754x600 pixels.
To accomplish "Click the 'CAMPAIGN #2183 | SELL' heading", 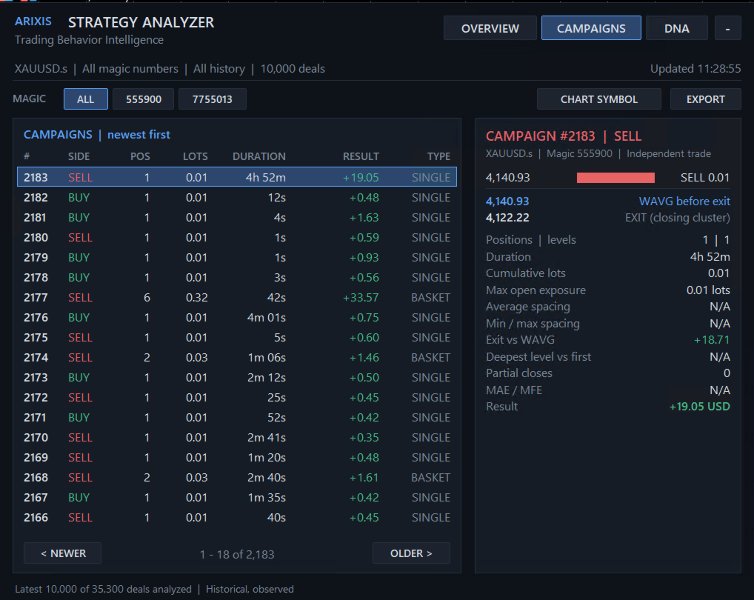I will tap(563, 136).
